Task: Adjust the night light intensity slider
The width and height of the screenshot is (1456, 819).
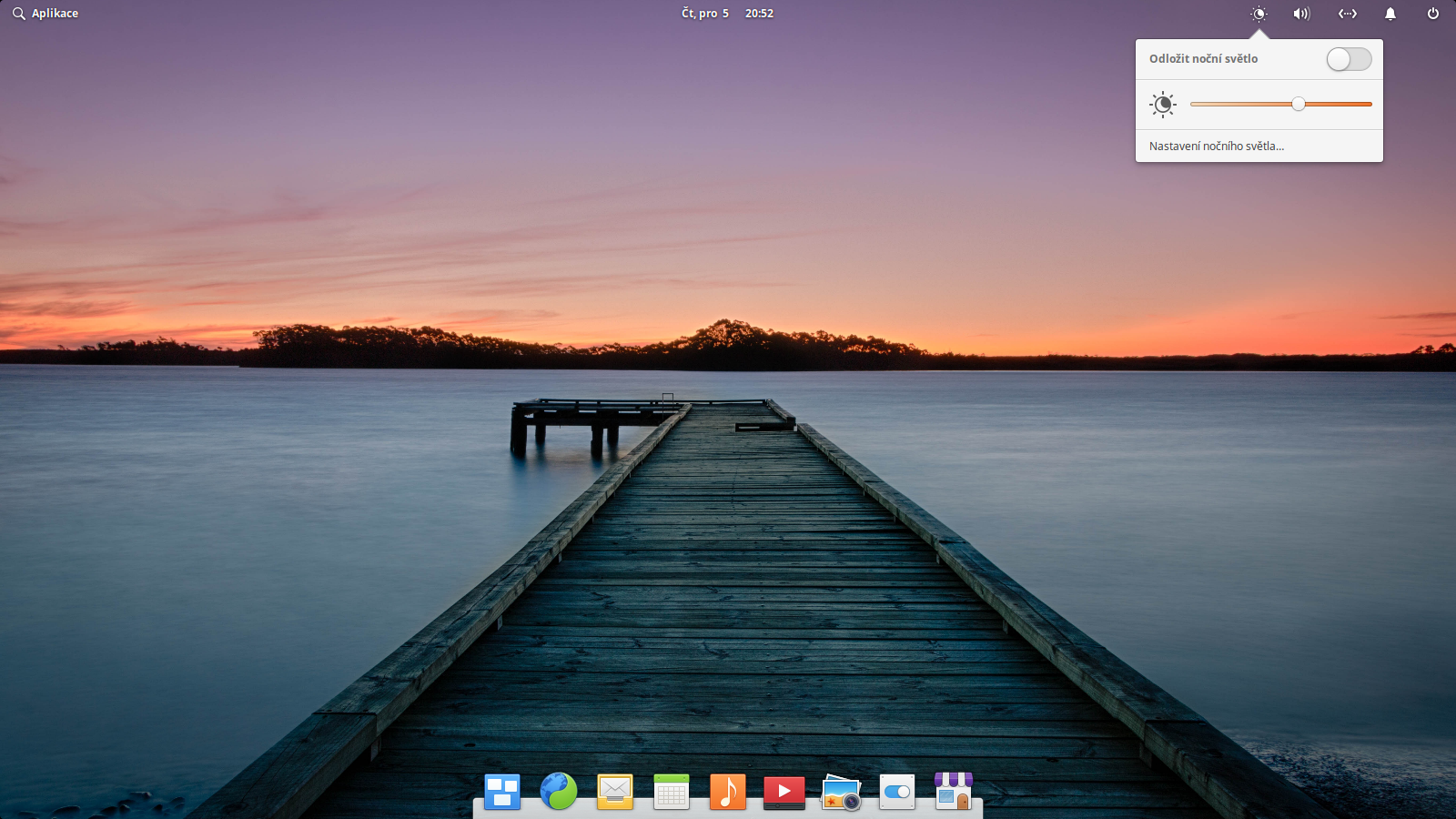Action: click(1299, 104)
